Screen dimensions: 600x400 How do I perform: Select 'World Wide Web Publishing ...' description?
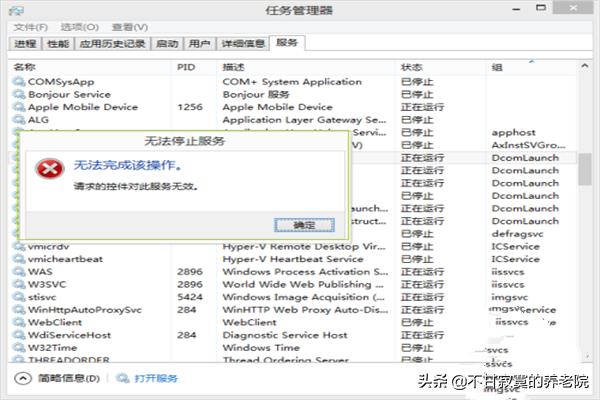coord(303,284)
